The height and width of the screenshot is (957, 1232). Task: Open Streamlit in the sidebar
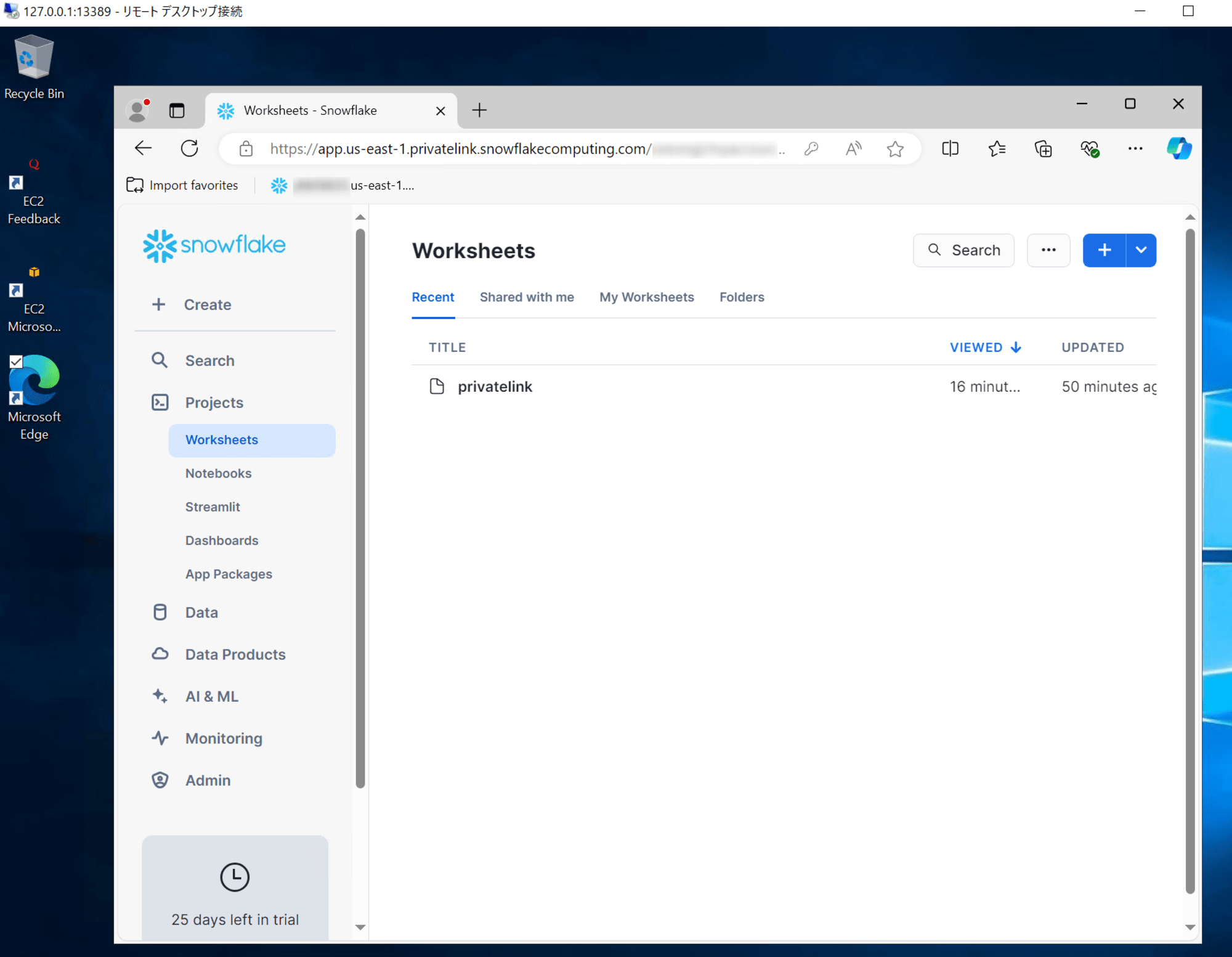click(213, 507)
